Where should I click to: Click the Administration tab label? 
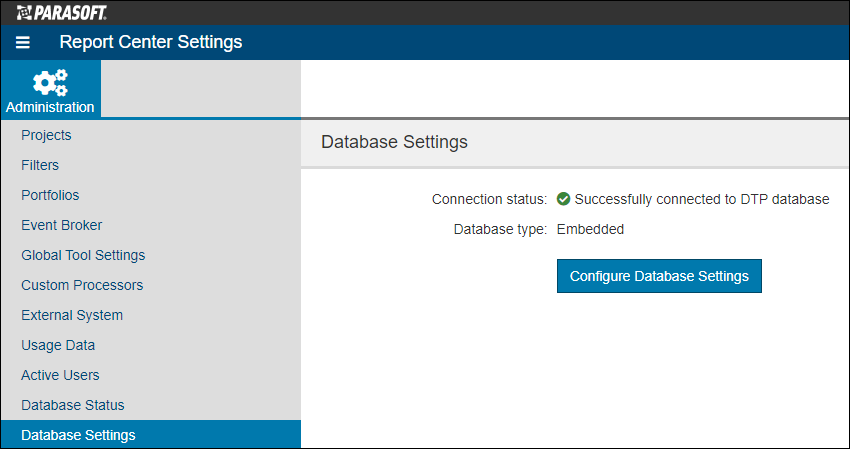click(x=50, y=107)
